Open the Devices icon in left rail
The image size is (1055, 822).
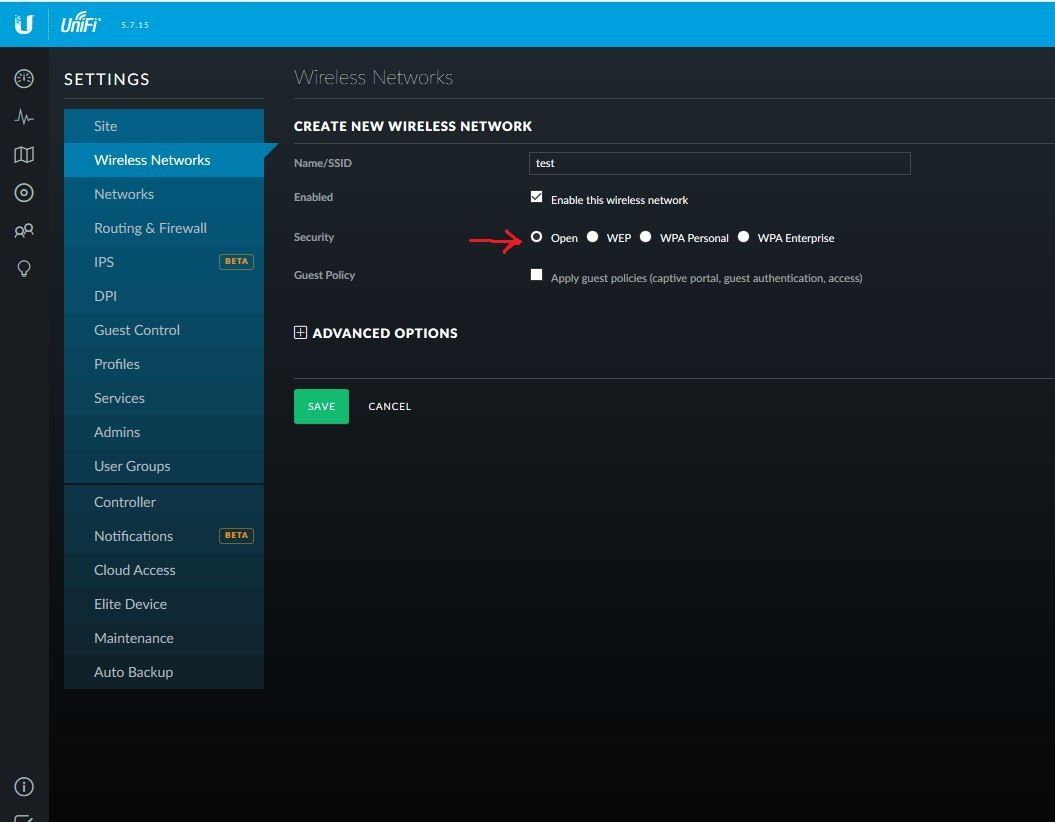point(24,193)
